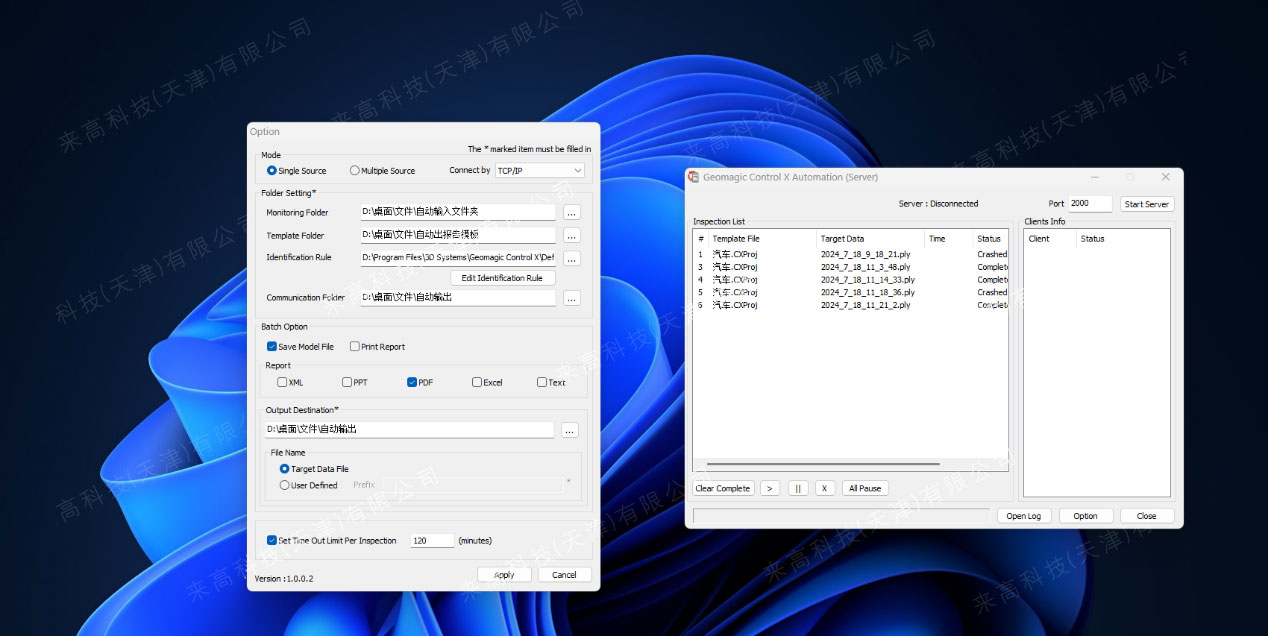Click the Edit Identification Rule button
Image resolution: width=1268 pixels, height=636 pixels.
click(x=502, y=278)
